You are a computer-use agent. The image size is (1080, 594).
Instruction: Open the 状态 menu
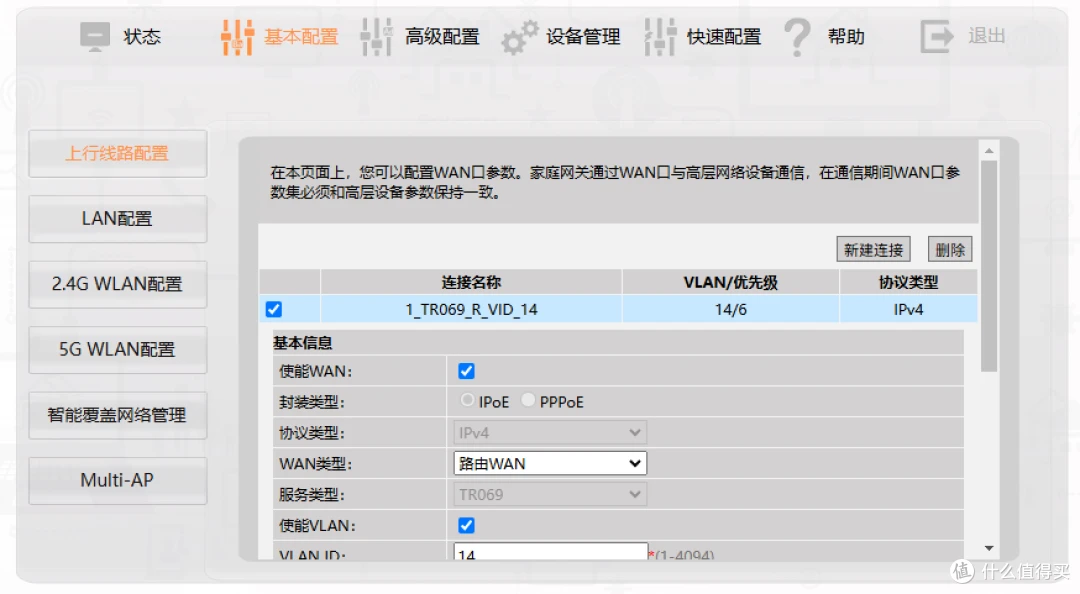point(142,37)
